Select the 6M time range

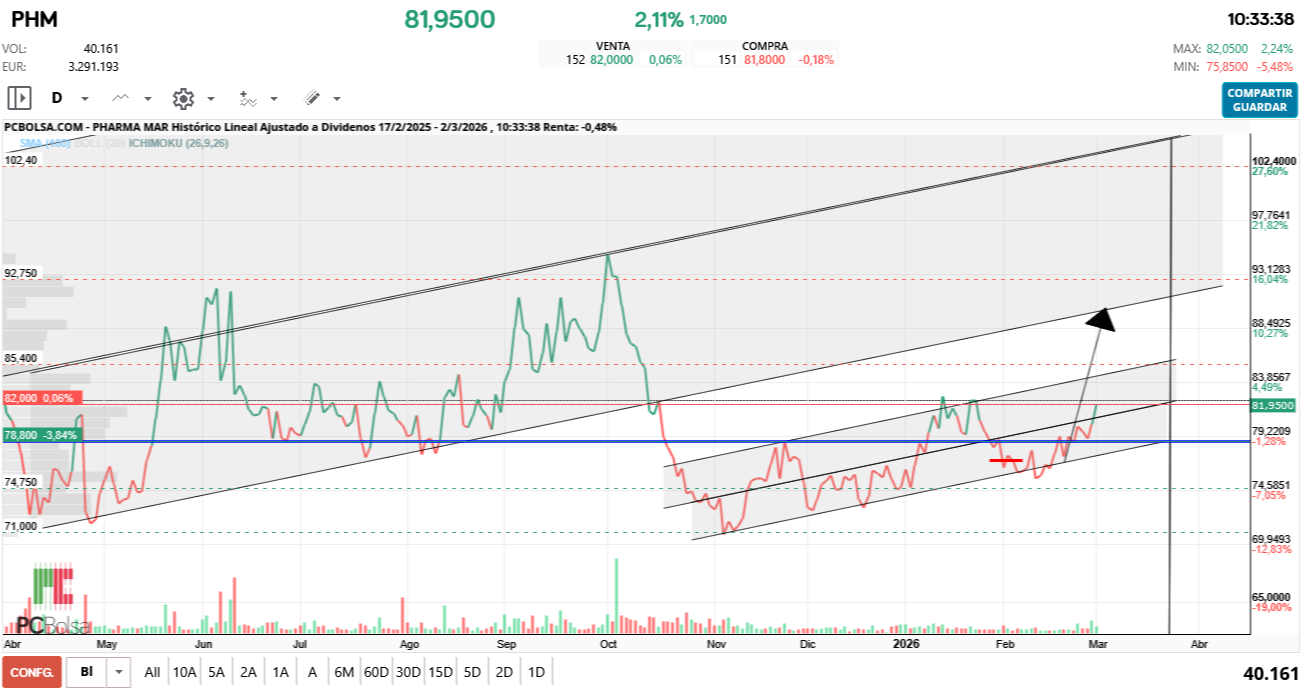[x=343, y=672]
